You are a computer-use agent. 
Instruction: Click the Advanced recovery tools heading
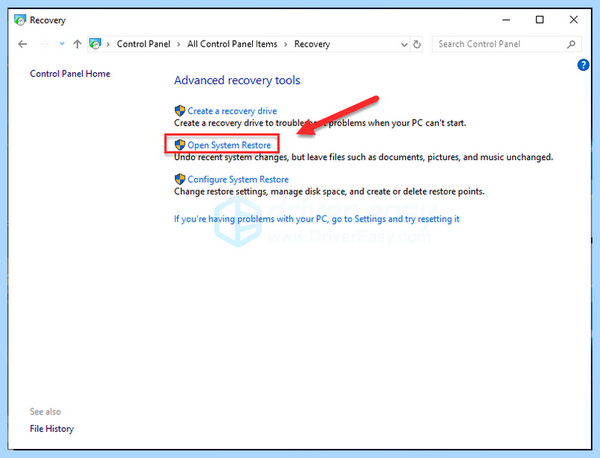click(x=237, y=80)
